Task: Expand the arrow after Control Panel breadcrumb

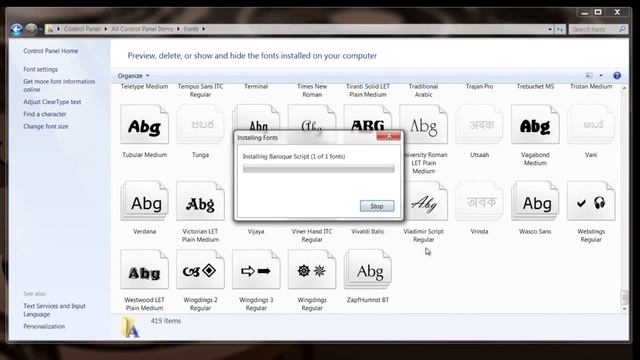Action: (x=106, y=29)
